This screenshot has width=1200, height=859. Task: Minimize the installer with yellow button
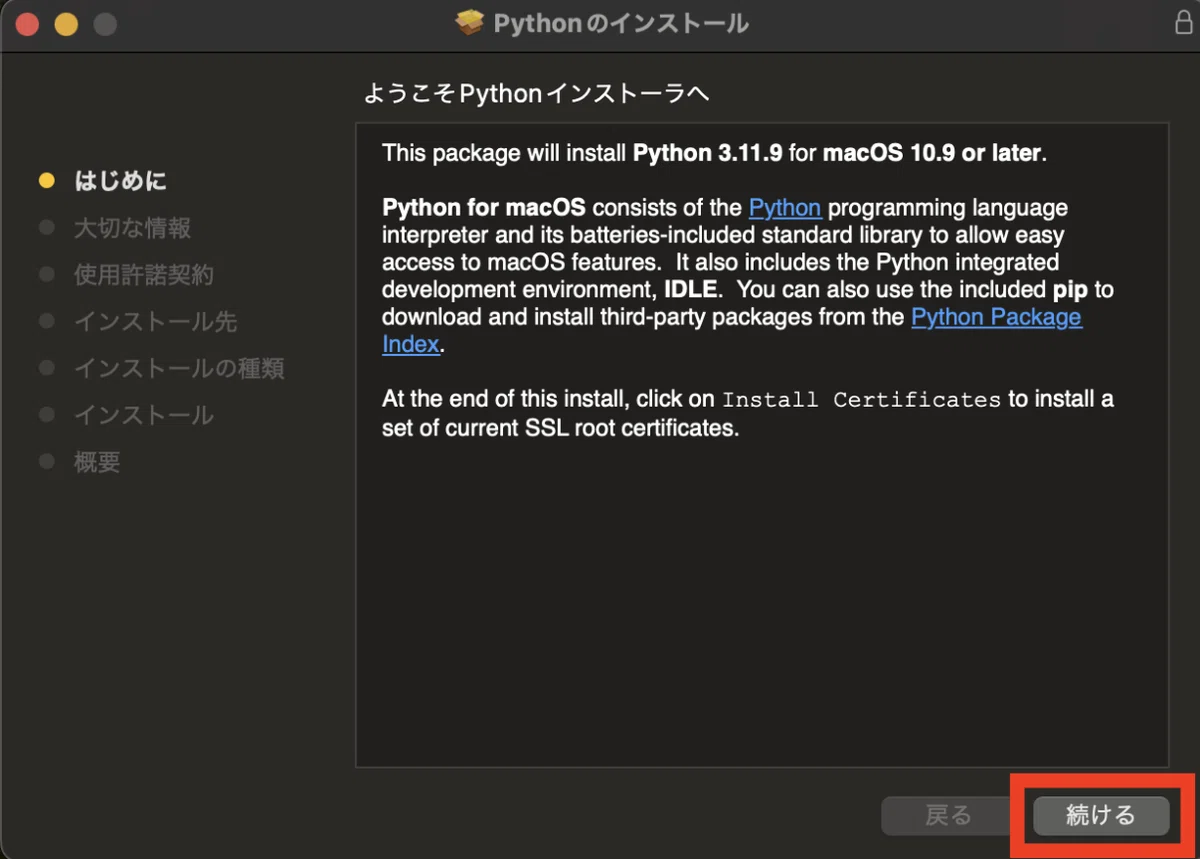click(x=66, y=24)
